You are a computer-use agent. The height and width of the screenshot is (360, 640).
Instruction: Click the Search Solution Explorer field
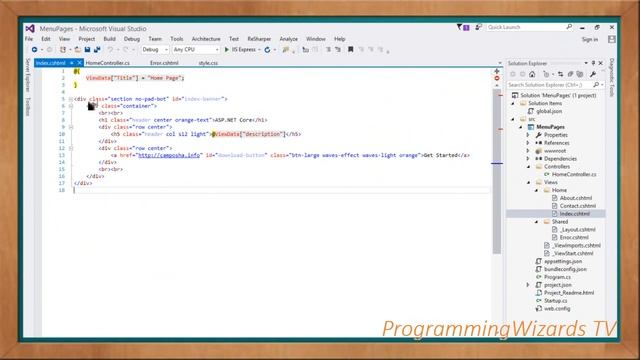(x=556, y=84)
